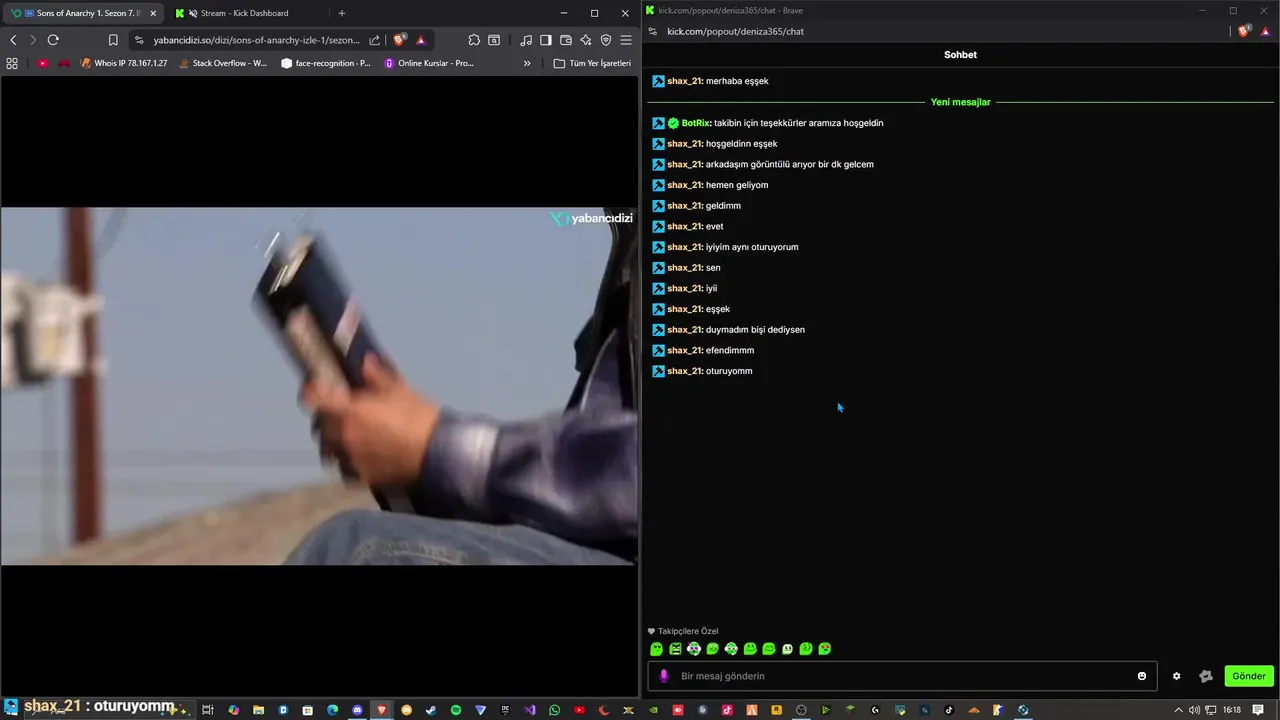This screenshot has height=720, width=1280.
Task: Click the 'arkadaşım görüntülü arıyor' message
Action: coord(790,164)
